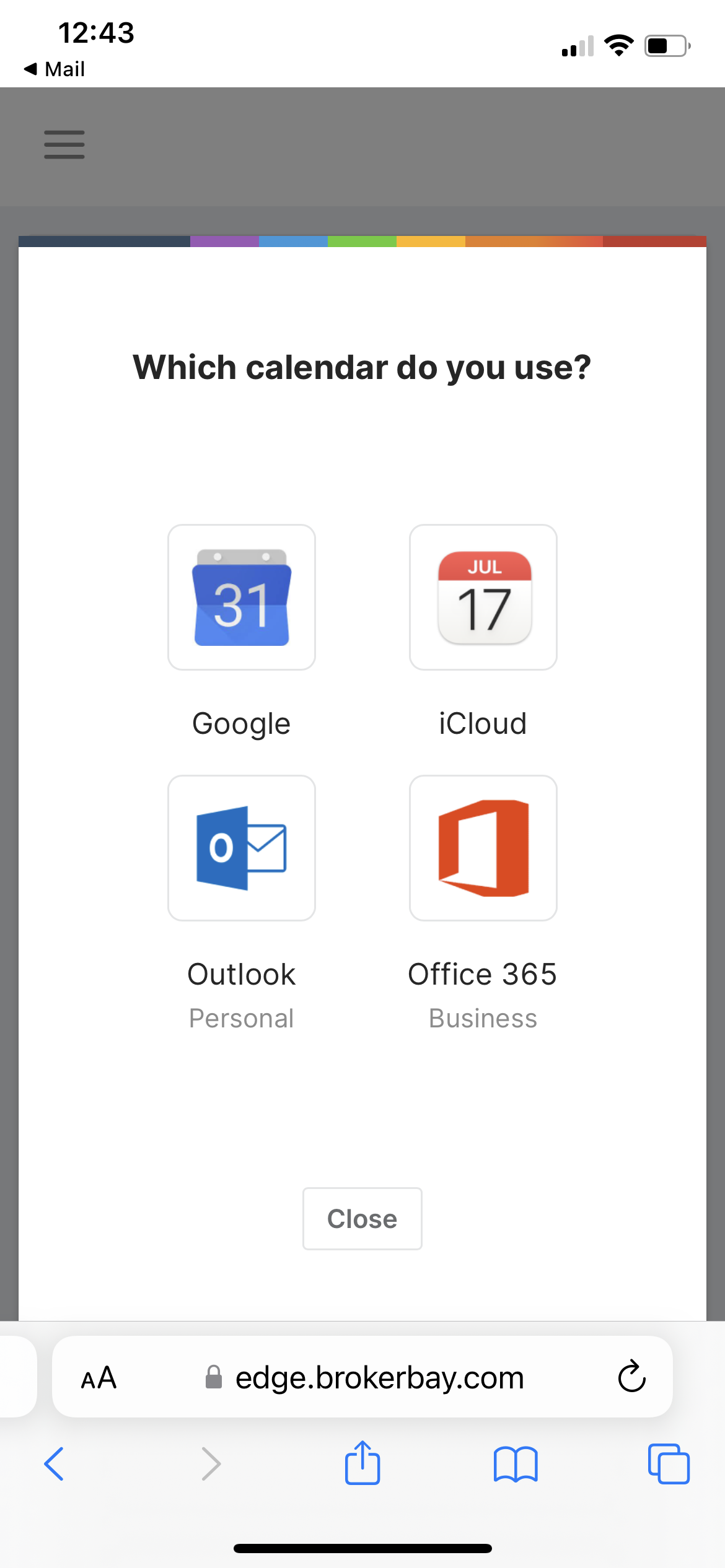Tap the Google label text
The height and width of the screenshot is (1568, 725).
pyautogui.click(x=242, y=724)
